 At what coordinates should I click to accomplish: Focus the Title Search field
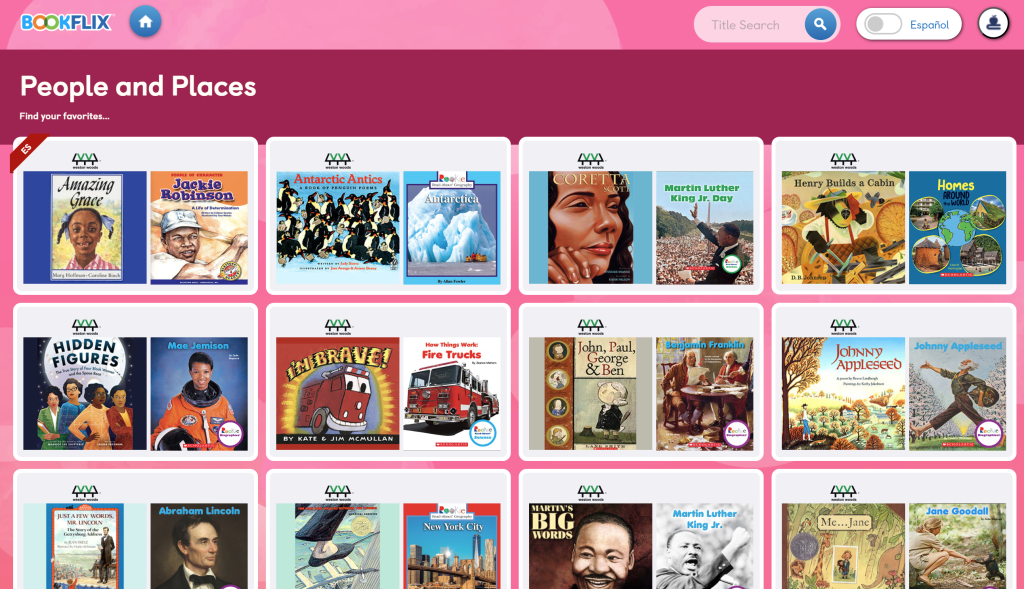coord(748,25)
